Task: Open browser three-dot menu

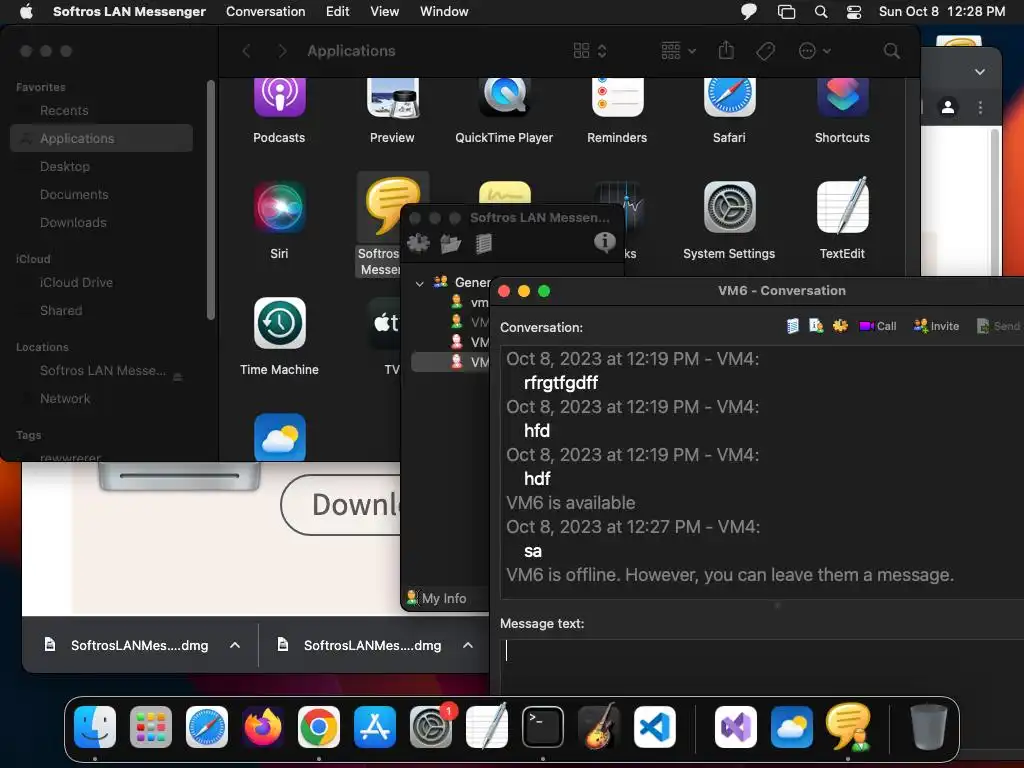Action: tap(980, 107)
